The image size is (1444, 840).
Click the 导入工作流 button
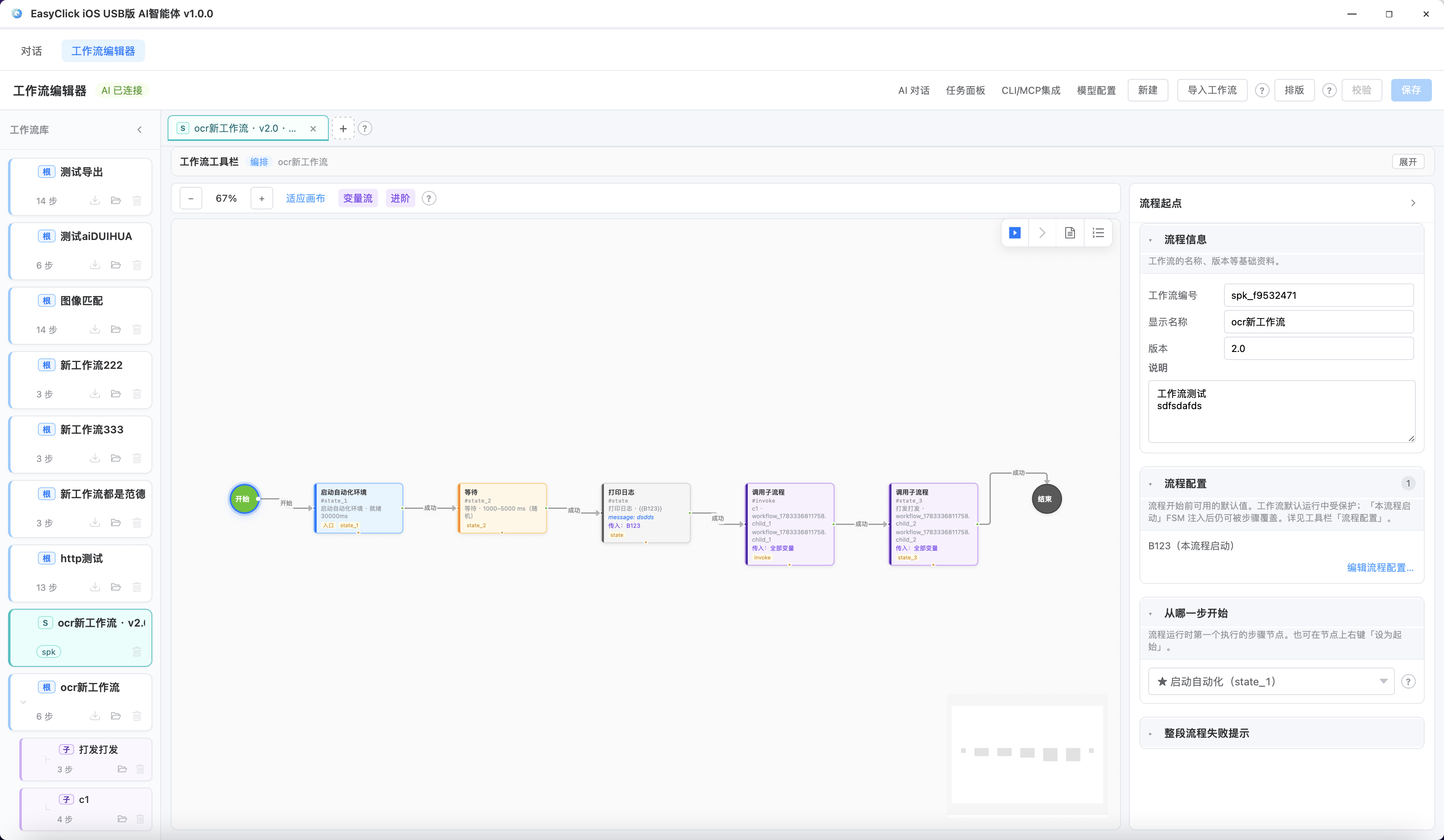click(1212, 91)
